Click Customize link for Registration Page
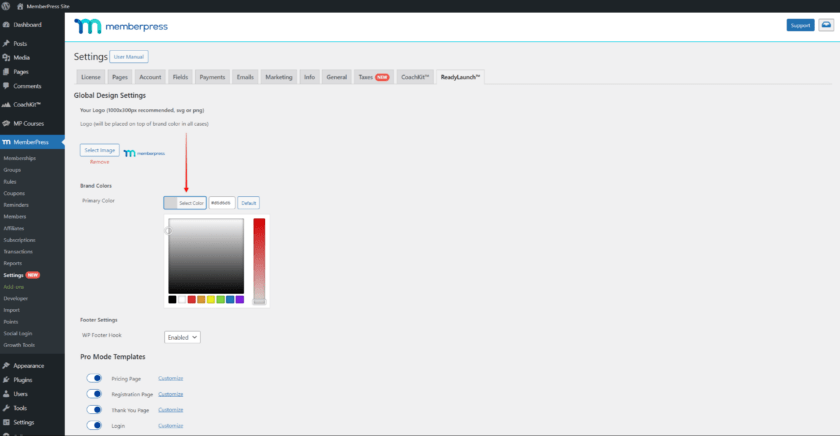Viewport: 840px width, 436px height. tap(170, 394)
